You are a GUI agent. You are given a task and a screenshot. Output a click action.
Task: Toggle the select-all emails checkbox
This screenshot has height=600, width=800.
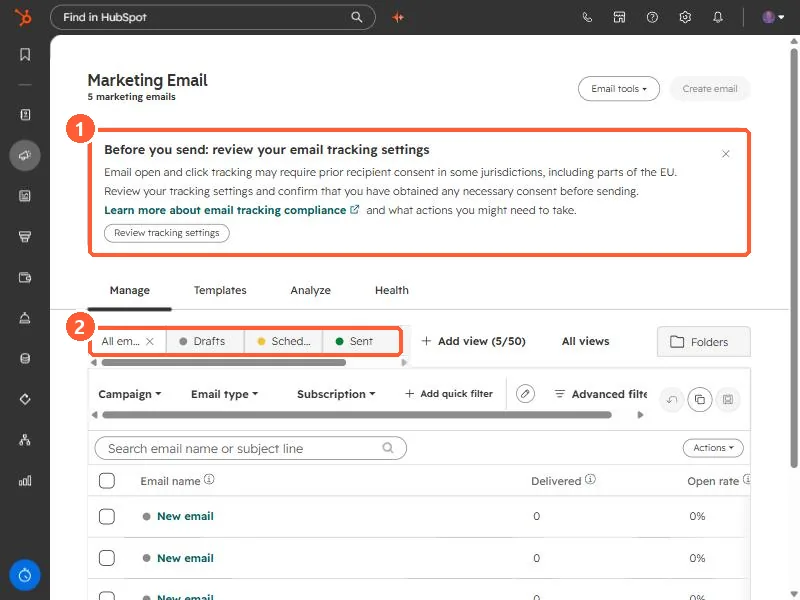coord(107,481)
